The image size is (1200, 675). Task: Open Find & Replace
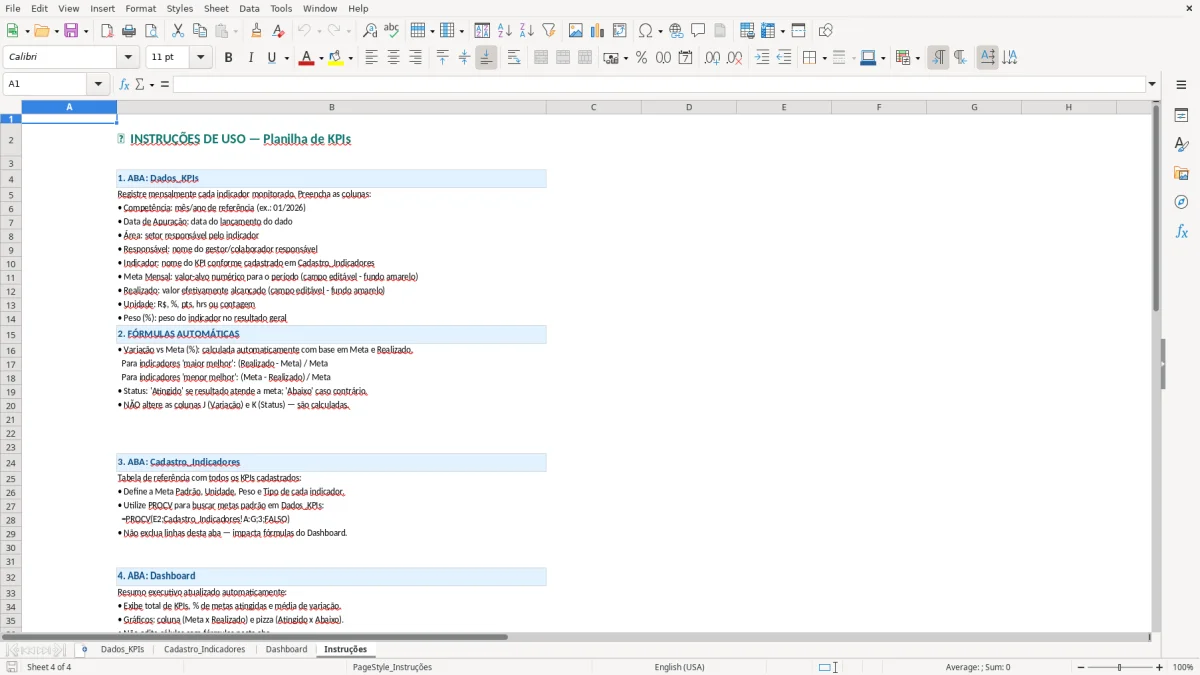(370, 31)
